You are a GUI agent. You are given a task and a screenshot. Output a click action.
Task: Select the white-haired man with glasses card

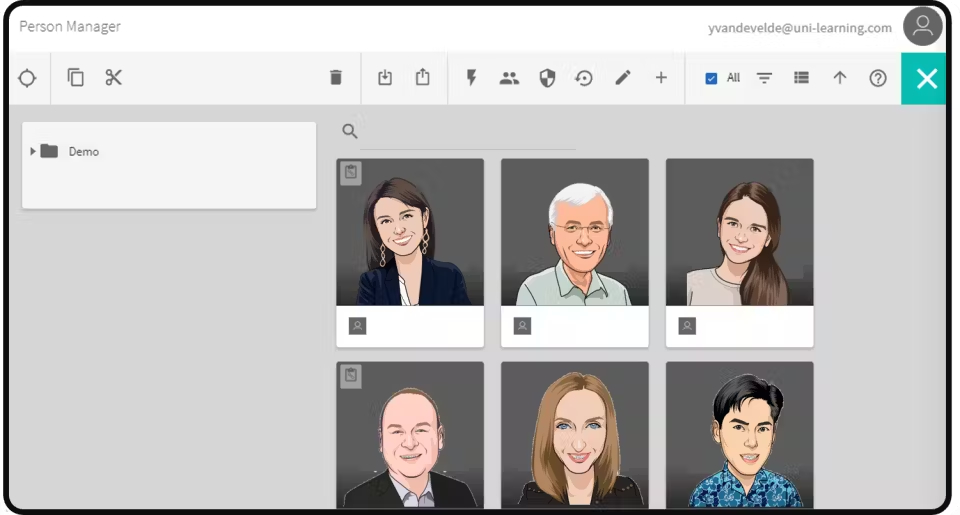pyautogui.click(x=574, y=253)
